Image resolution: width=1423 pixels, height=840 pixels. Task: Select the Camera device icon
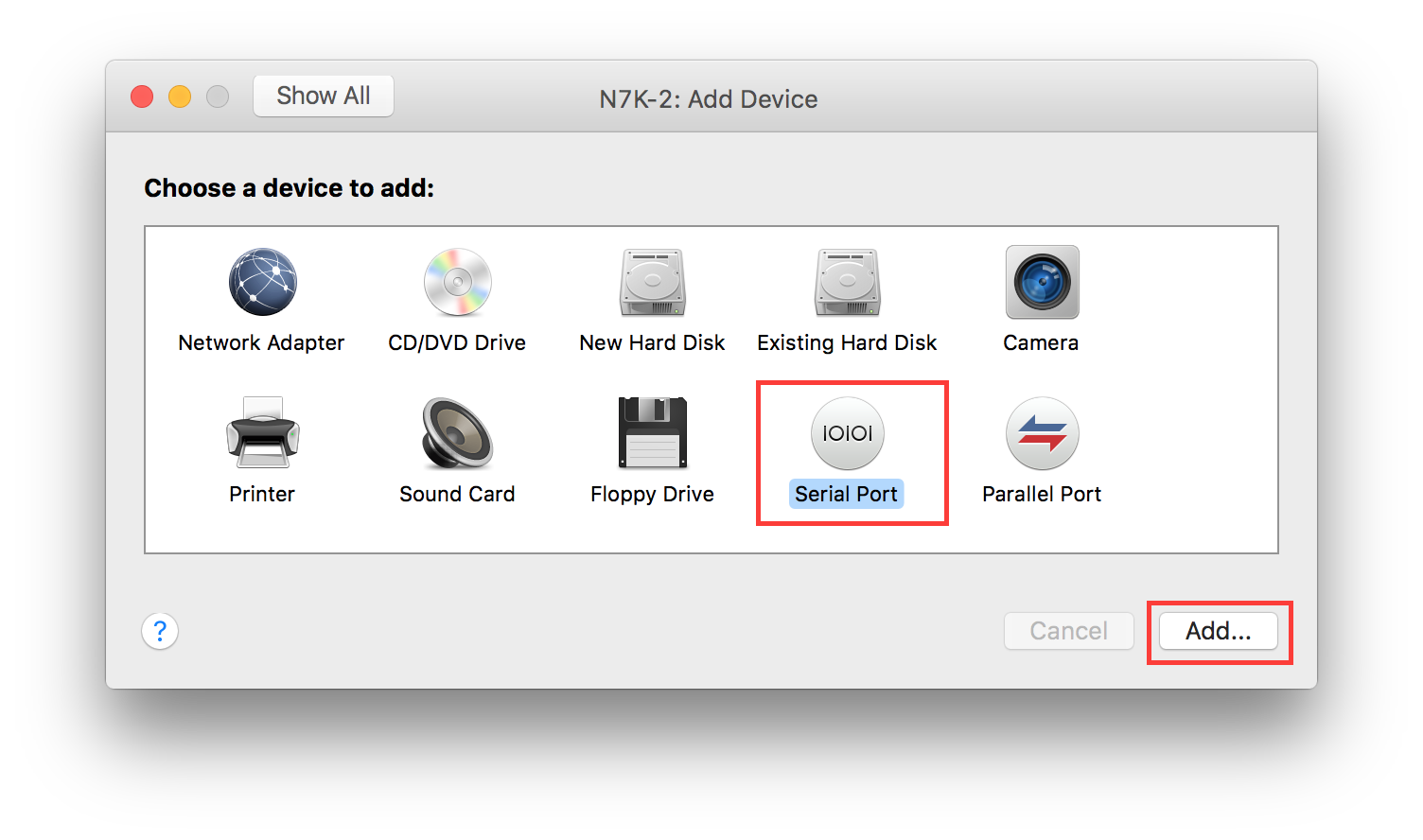1043,282
